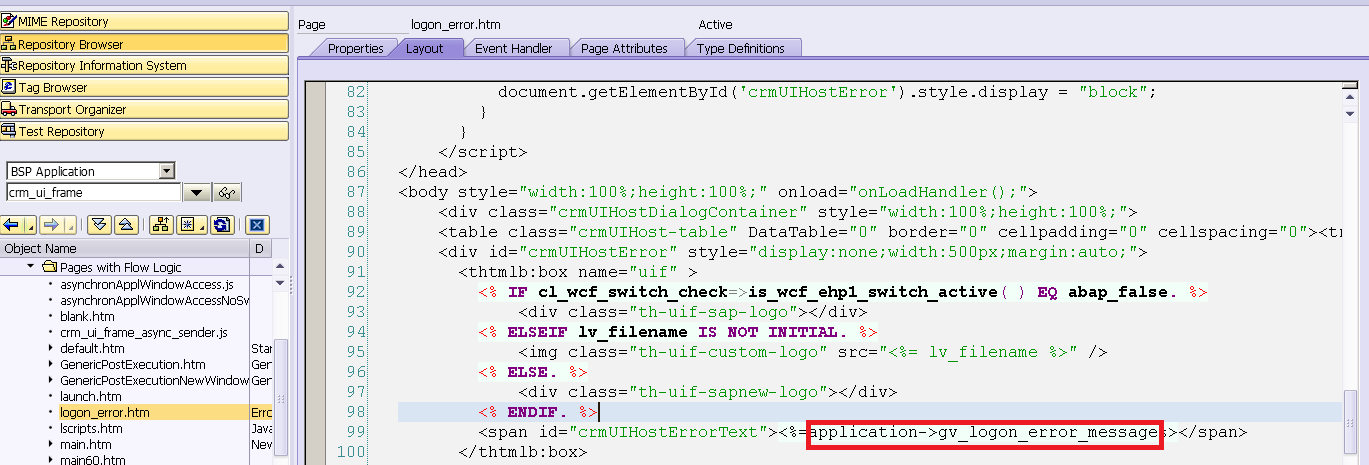This screenshot has width=1369, height=465.
Task: Expand the main60.htm tree node
Action: click(x=51, y=460)
